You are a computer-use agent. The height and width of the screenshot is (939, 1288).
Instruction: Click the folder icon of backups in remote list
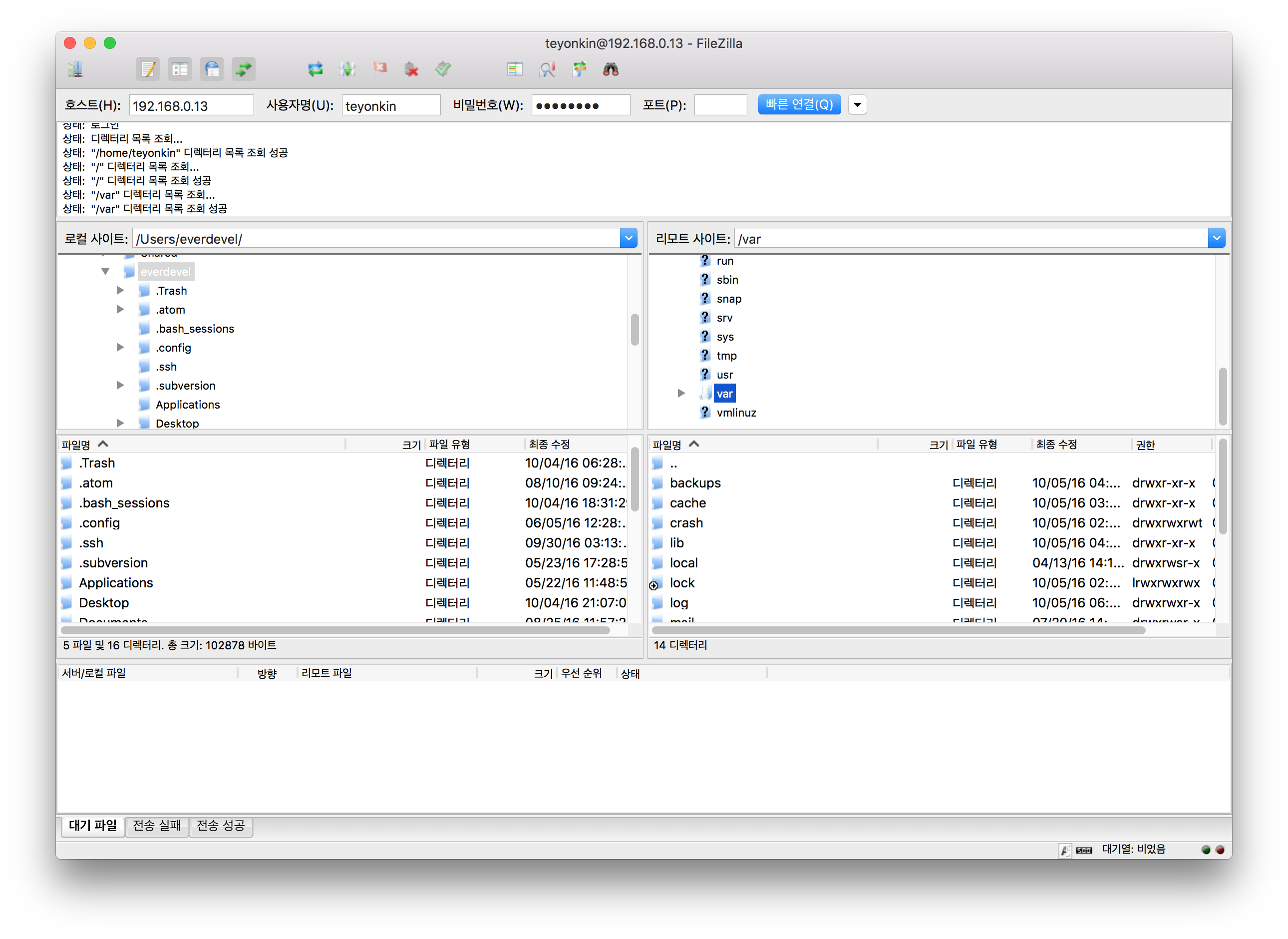click(x=657, y=483)
